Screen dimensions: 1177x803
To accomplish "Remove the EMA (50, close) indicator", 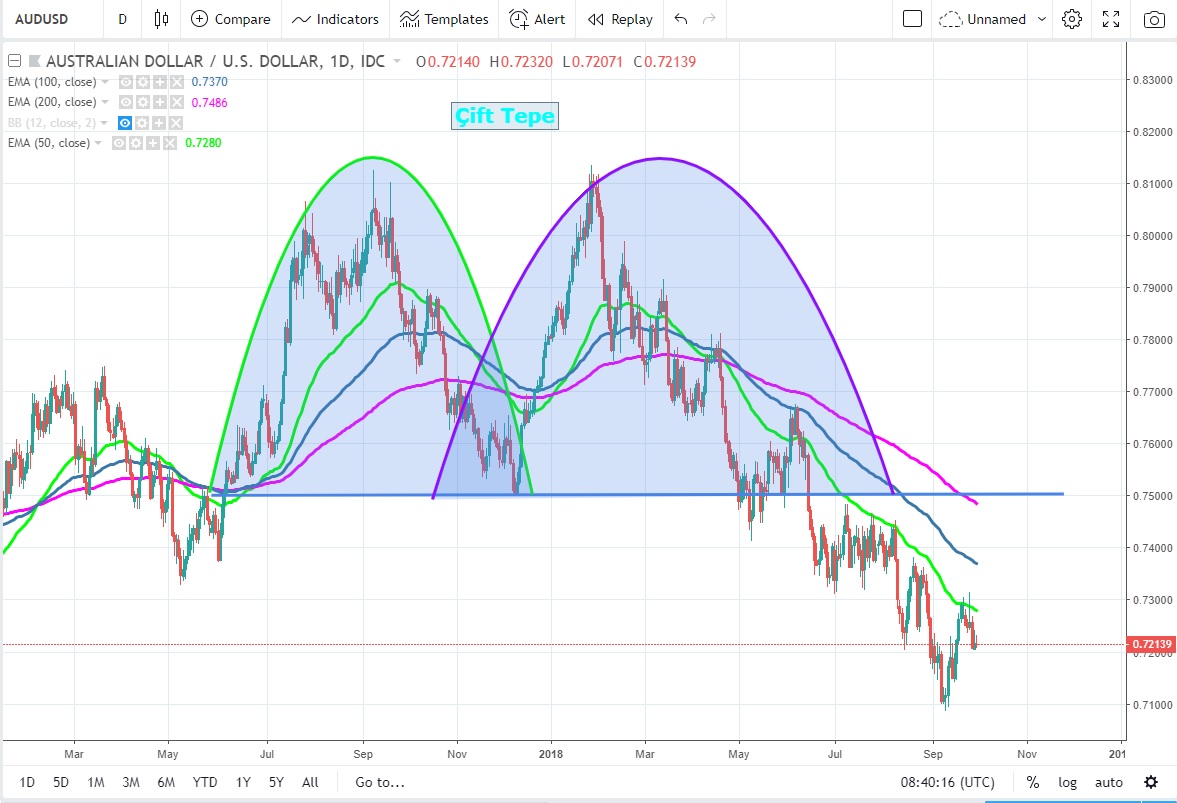I will (169, 143).
